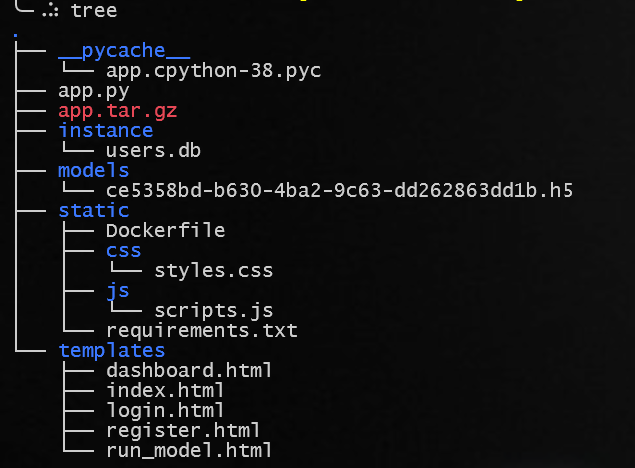Select the users.db file

[153, 151]
